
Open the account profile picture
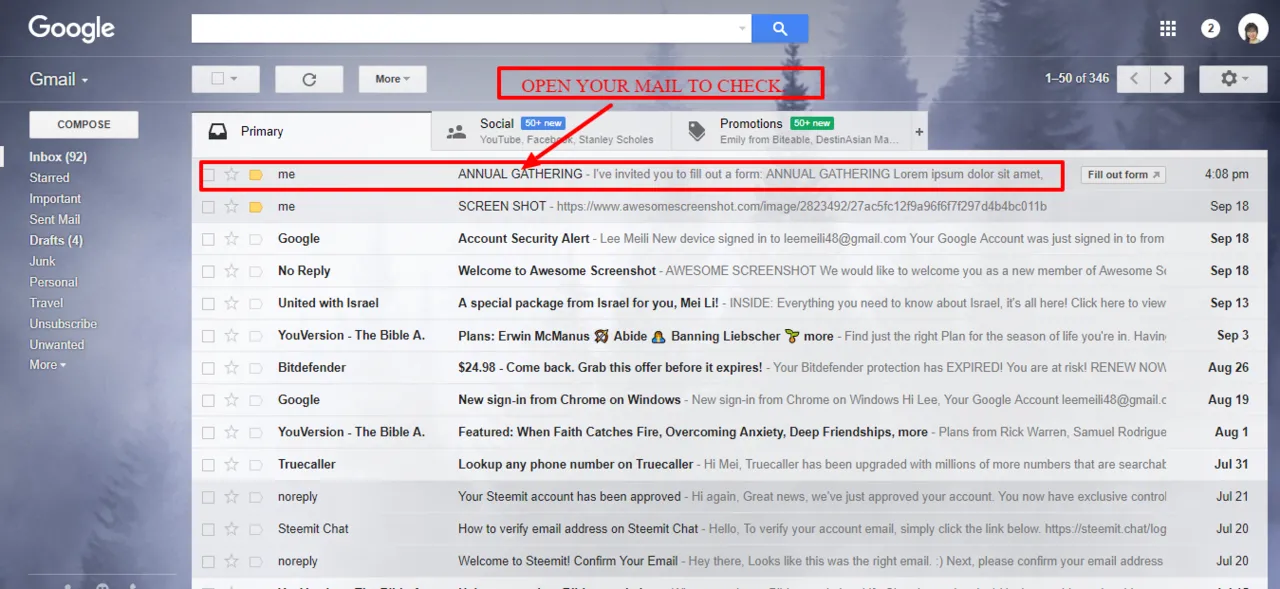pyautogui.click(x=1253, y=29)
